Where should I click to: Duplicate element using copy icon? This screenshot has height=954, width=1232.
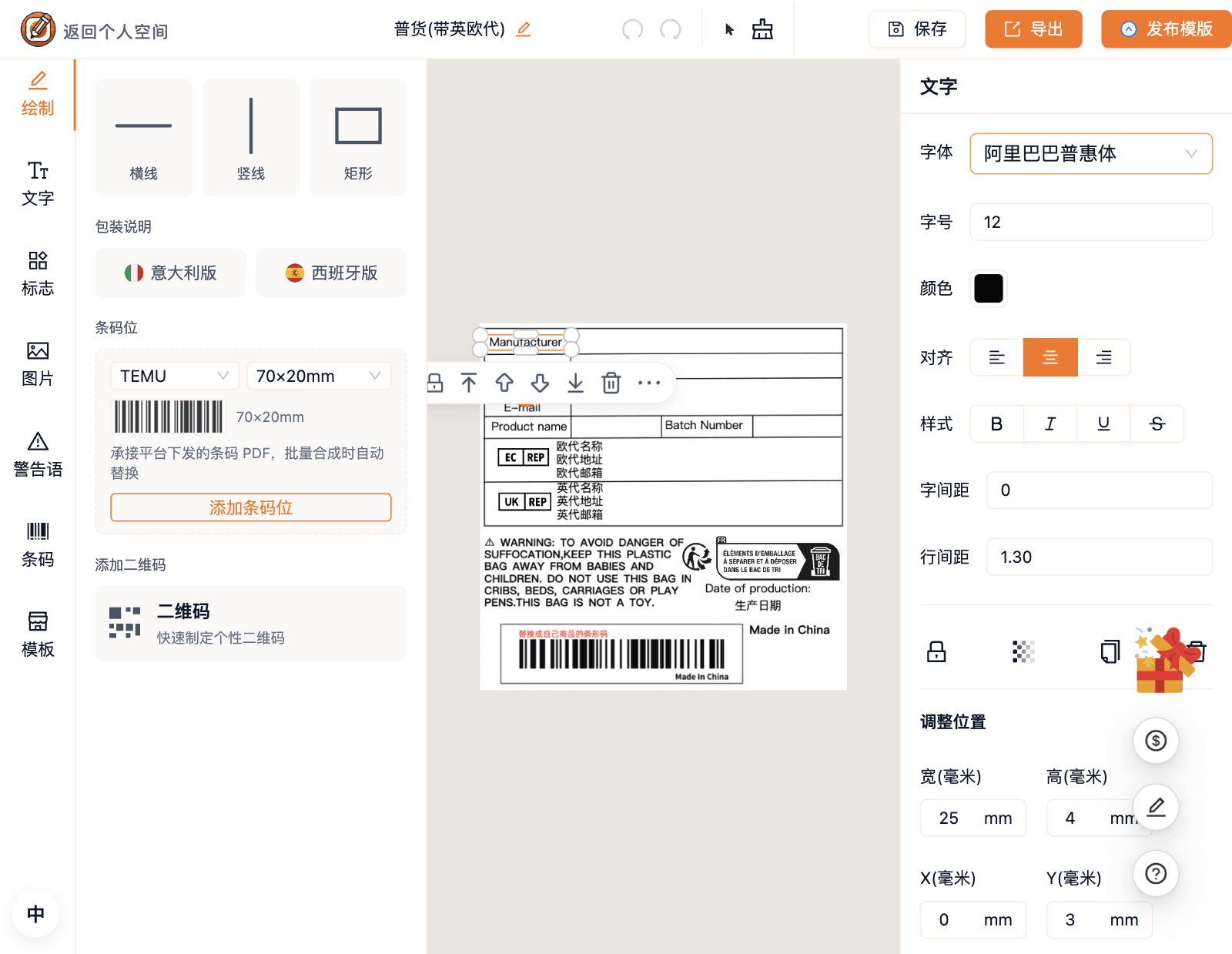coord(1110,652)
